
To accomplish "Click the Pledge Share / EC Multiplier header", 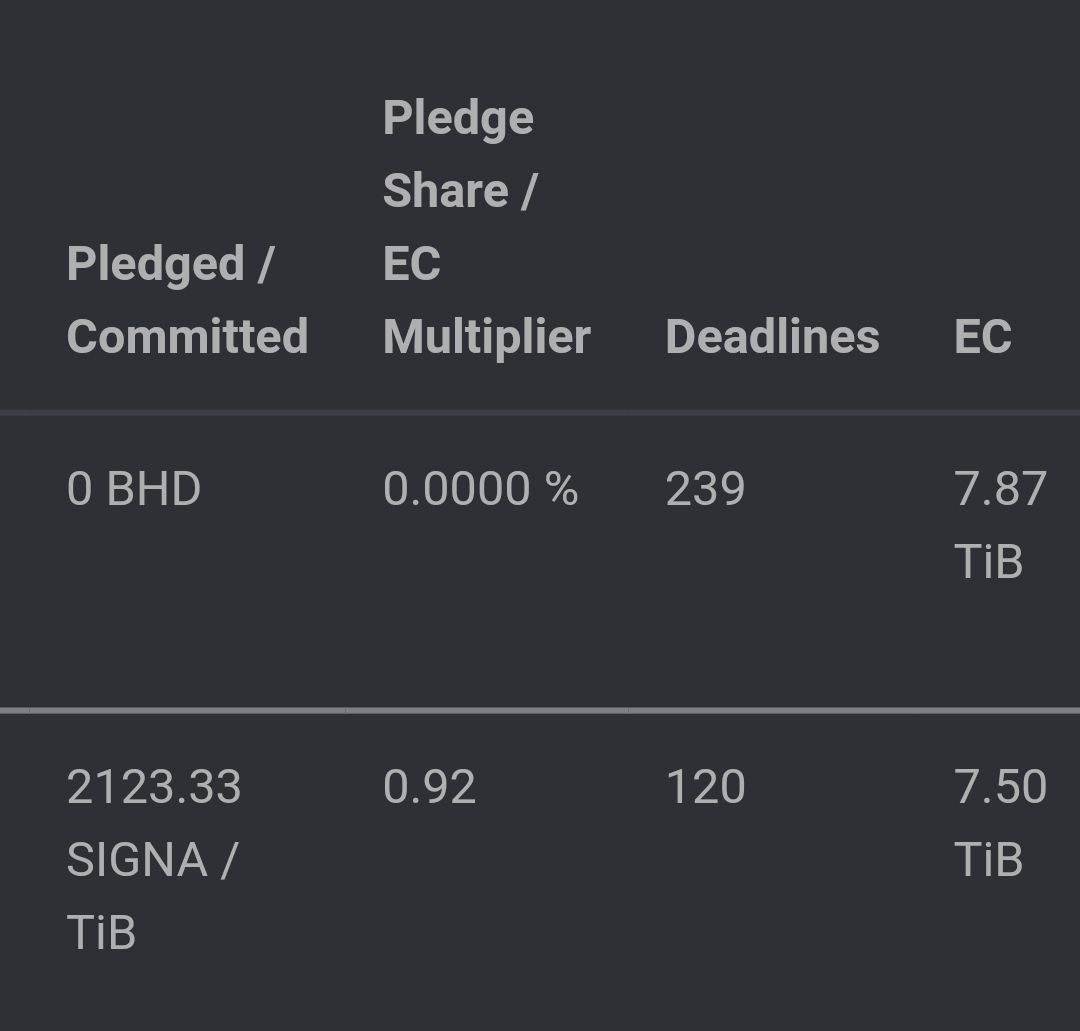I will pos(486,227).
